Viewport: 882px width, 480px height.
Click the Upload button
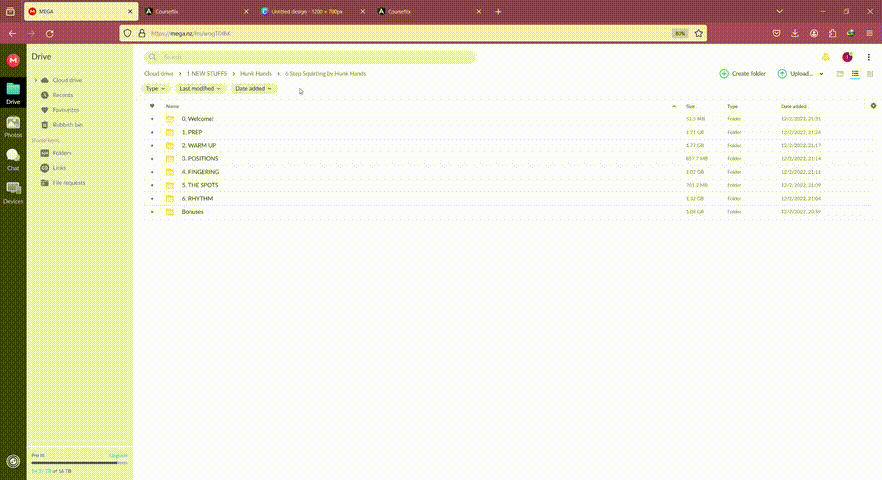click(795, 74)
